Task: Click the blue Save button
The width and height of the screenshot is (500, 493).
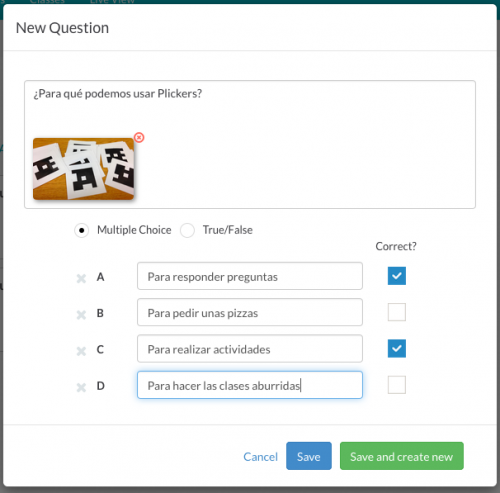Action: (x=309, y=456)
